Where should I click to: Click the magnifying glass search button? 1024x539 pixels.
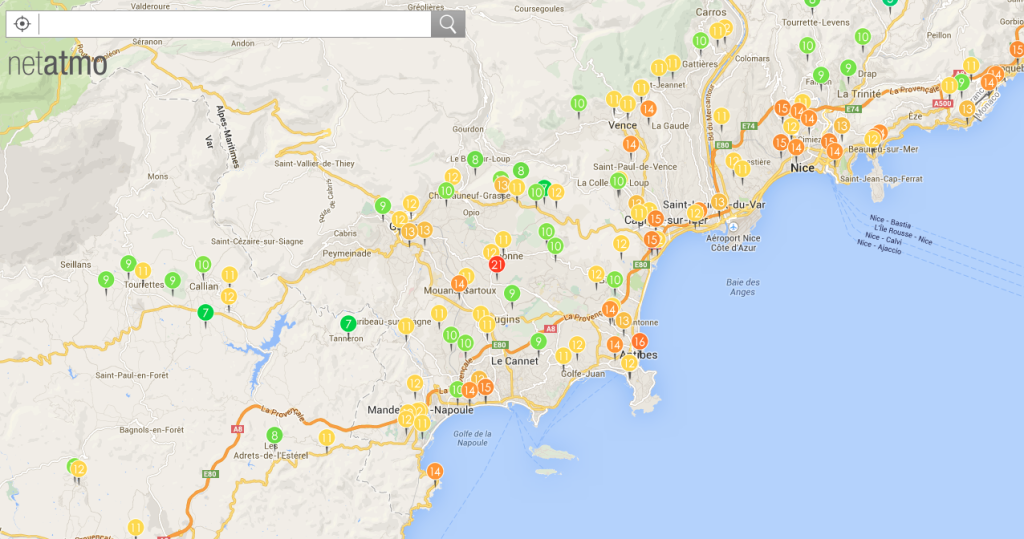pyautogui.click(x=448, y=24)
